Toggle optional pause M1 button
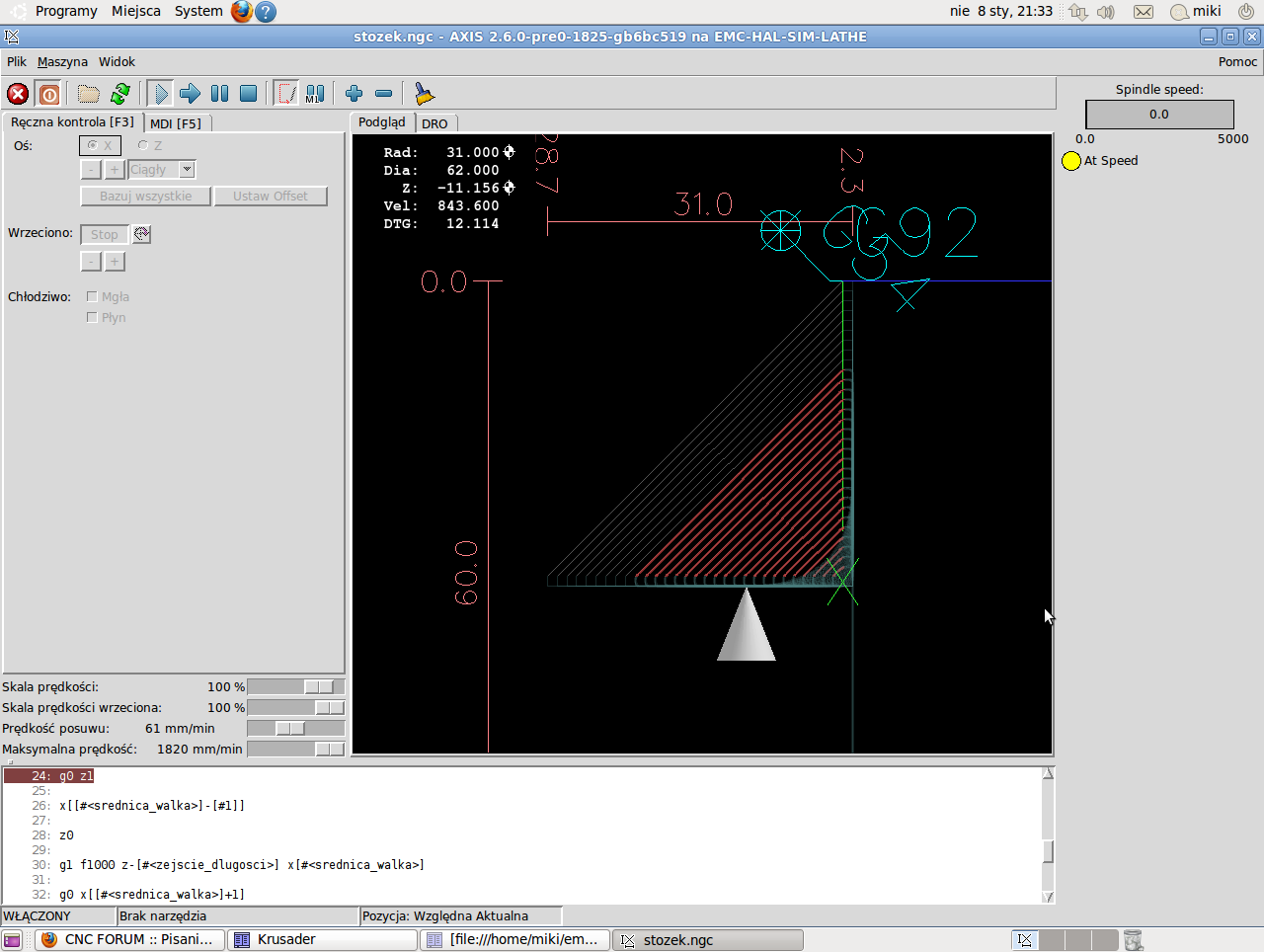This screenshot has height=952, width=1264. pyautogui.click(x=315, y=94)
